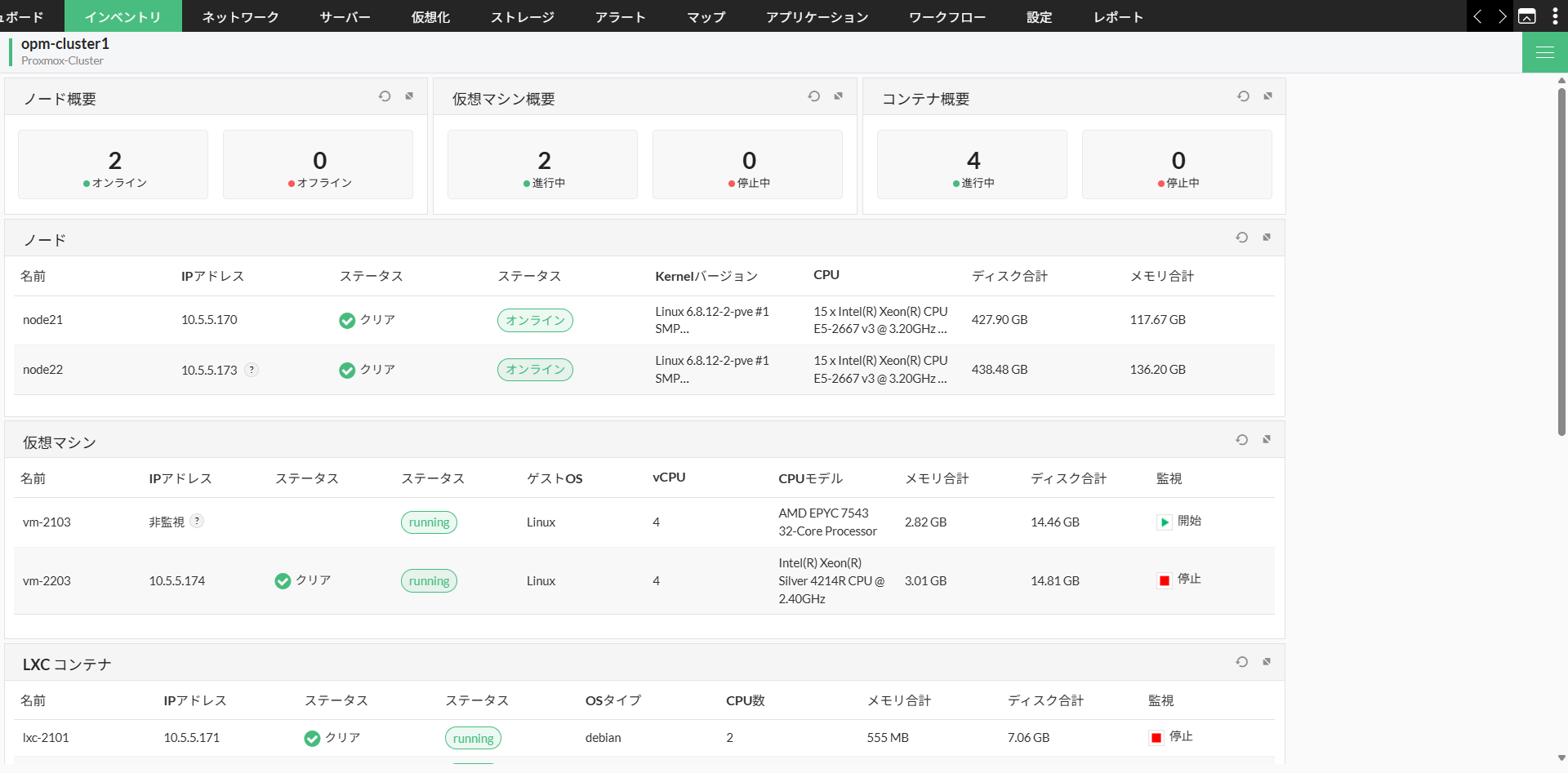Expand the ノード概要 widget to fullscreen

click(x=409, y=96)
